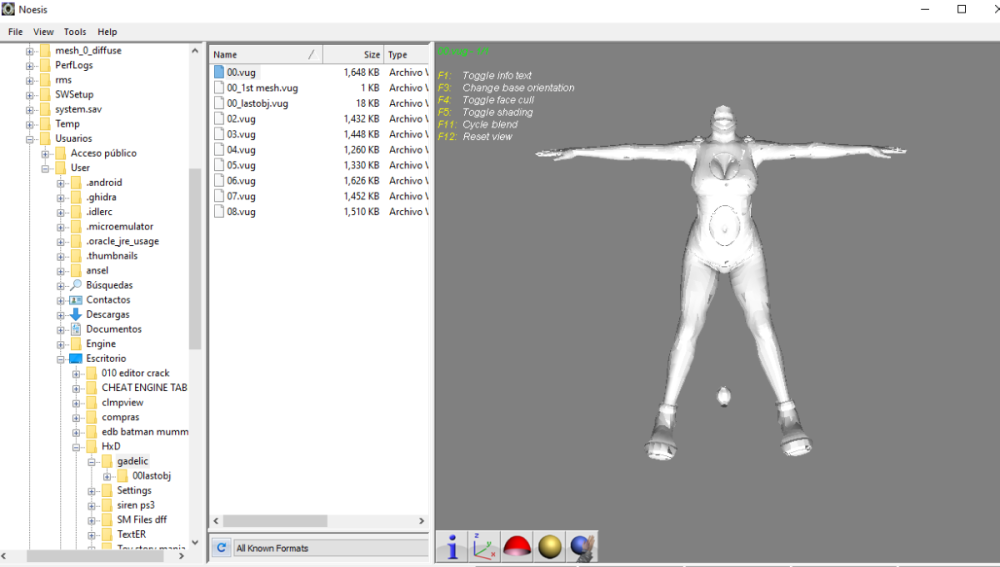The image size is (1000, 567).
Task: Open the File menu
Action: coord(15,32)
